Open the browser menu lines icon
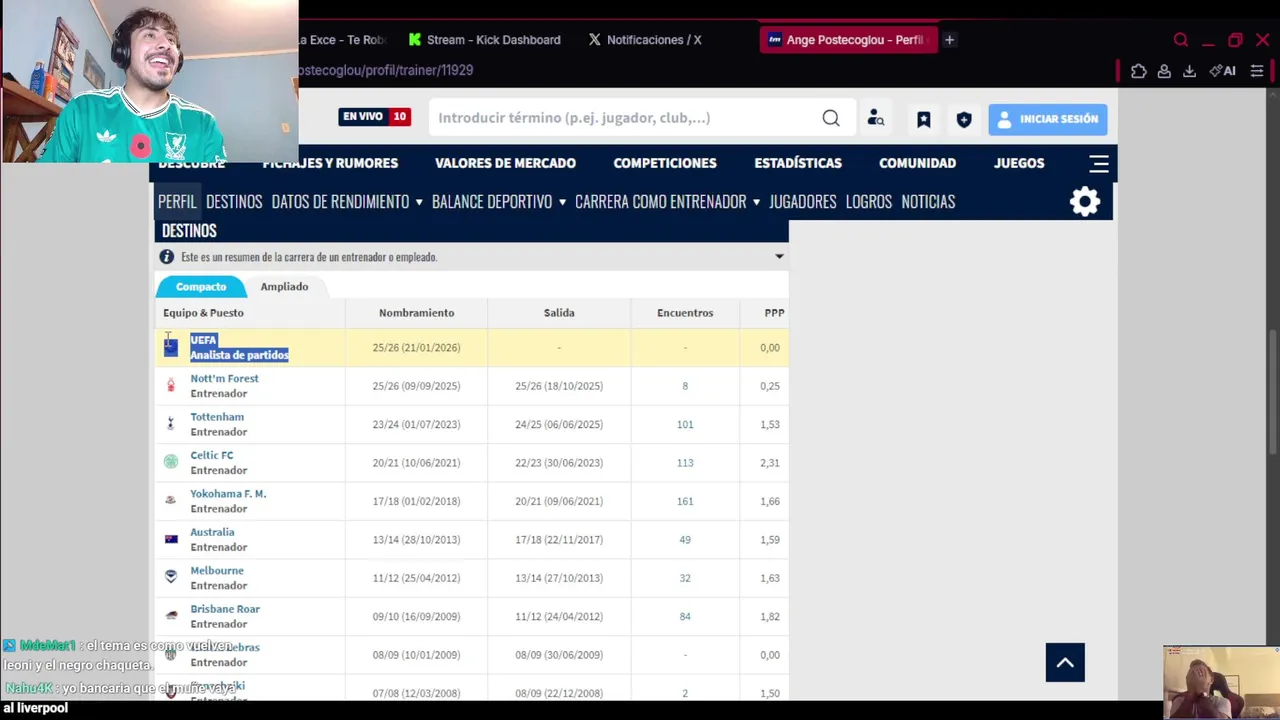This screenshot has height=720, width=1280. pyautogui.click(x=1257, y=71)
